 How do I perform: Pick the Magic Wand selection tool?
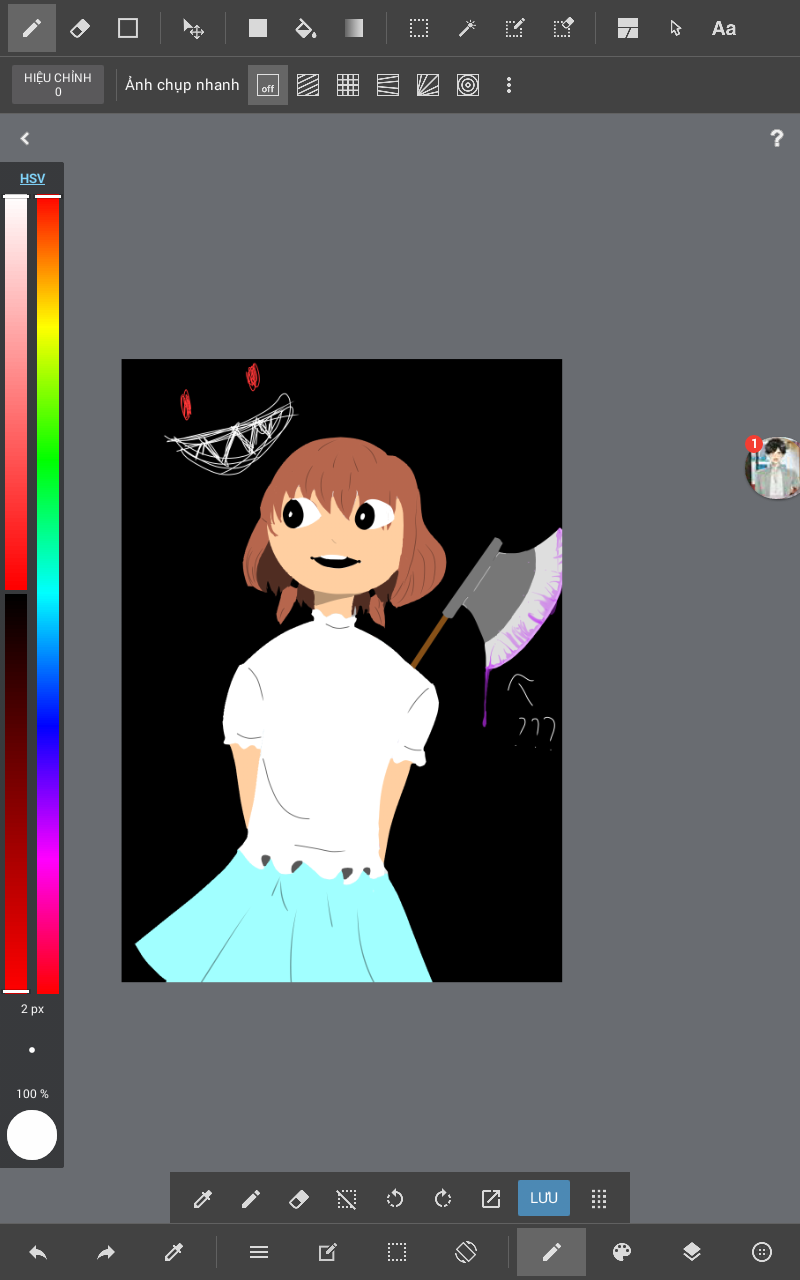(466, 28)
